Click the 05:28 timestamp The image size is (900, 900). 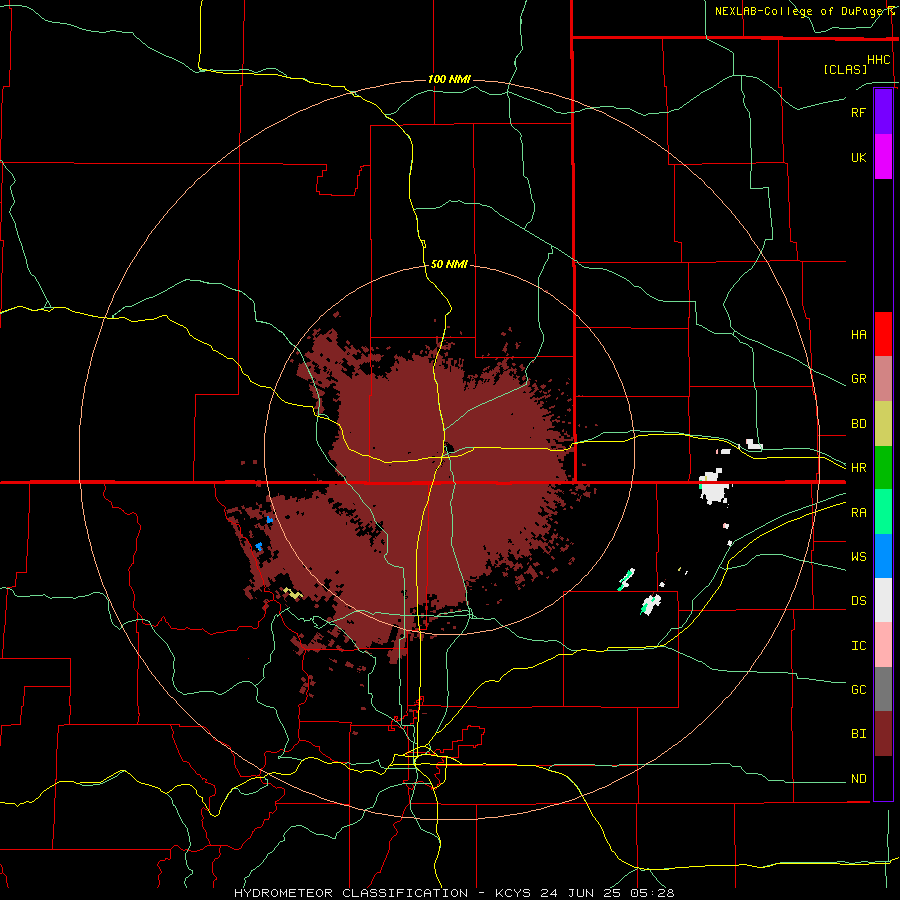(653, 893)
